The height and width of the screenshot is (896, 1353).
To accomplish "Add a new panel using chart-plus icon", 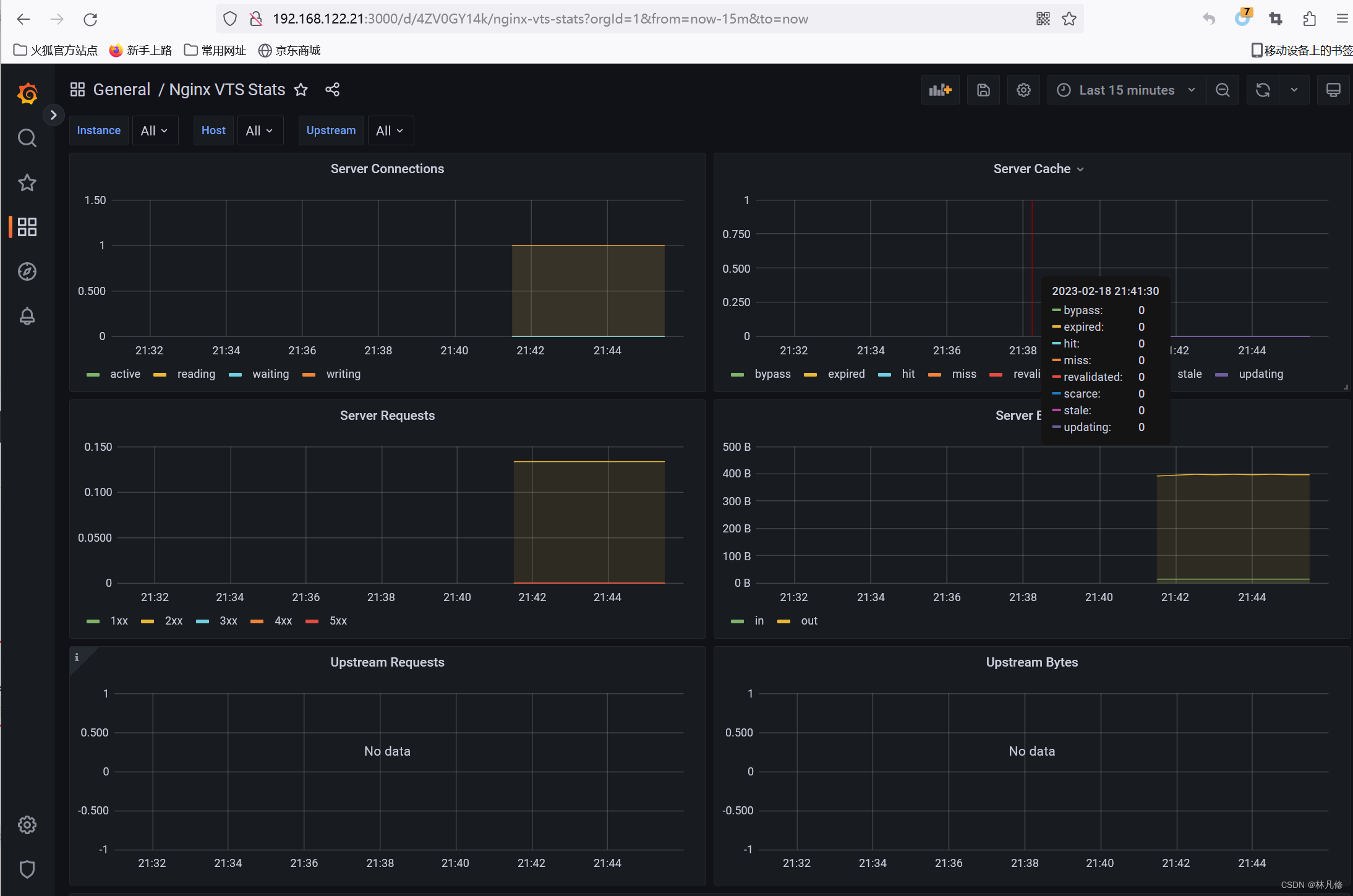I will click(940, 90).
